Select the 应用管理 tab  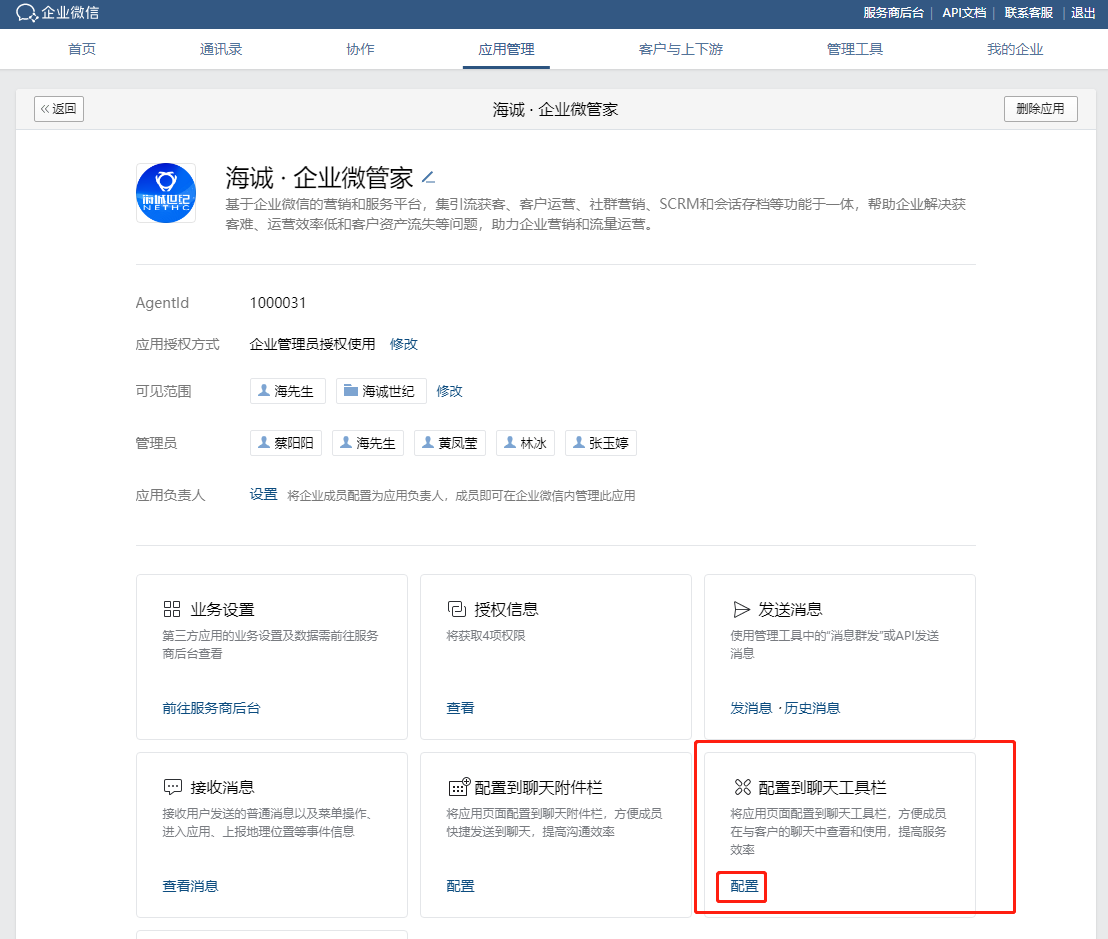click(506, 49)
